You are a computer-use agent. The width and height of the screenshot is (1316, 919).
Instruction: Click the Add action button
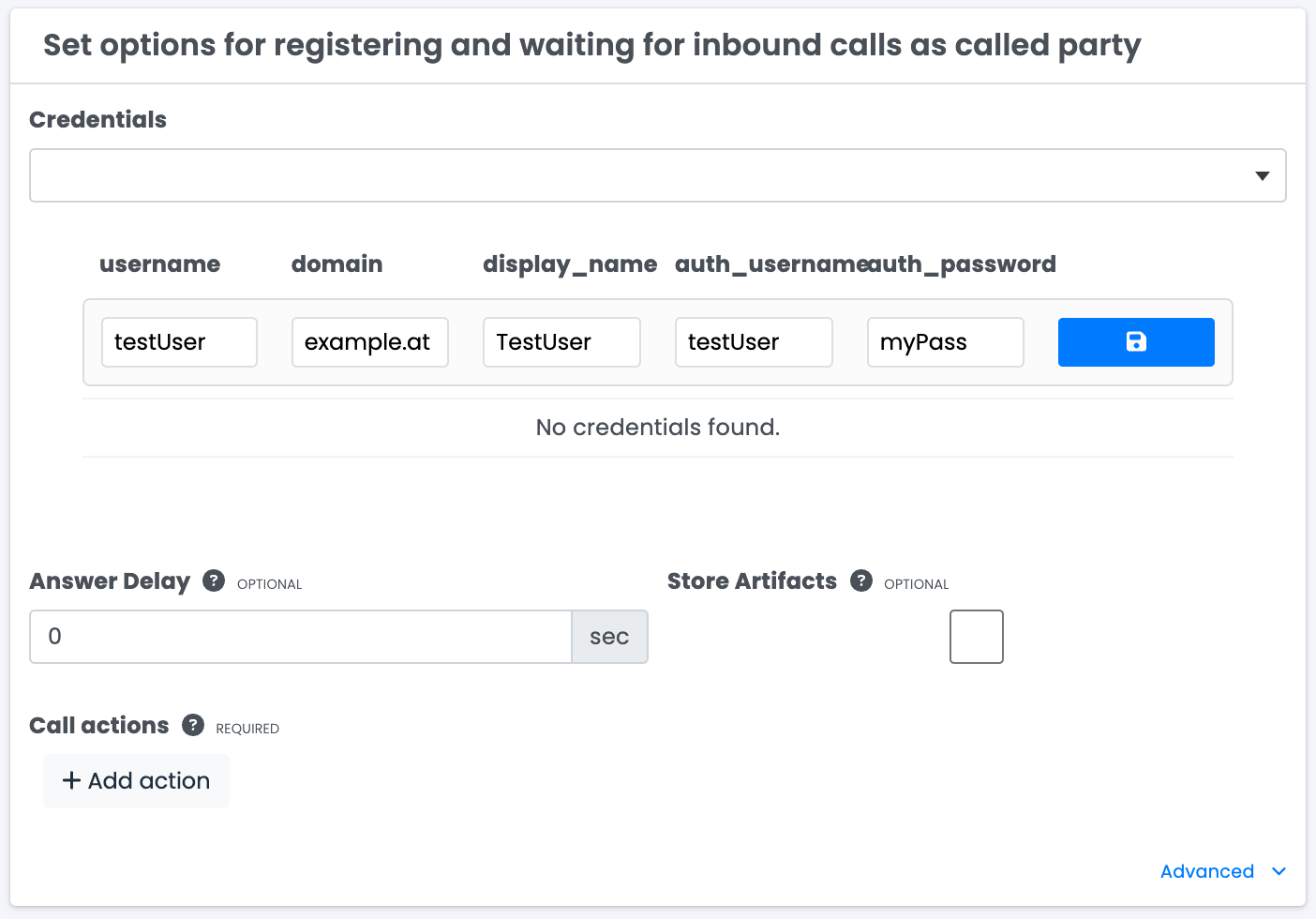pyautogui.click(x=137, y=781)
